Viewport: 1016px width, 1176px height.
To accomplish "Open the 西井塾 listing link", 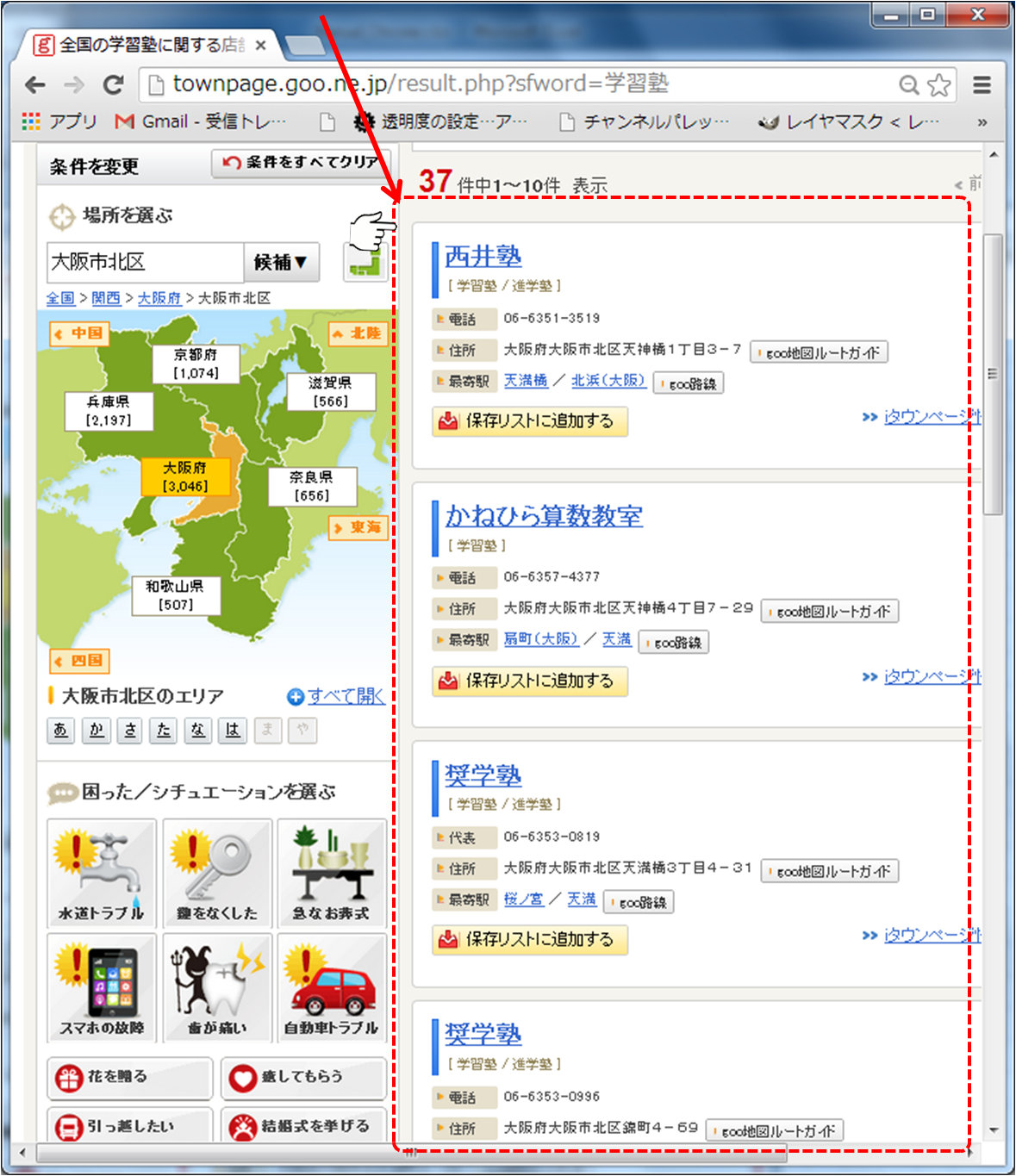I will point(483,256).
